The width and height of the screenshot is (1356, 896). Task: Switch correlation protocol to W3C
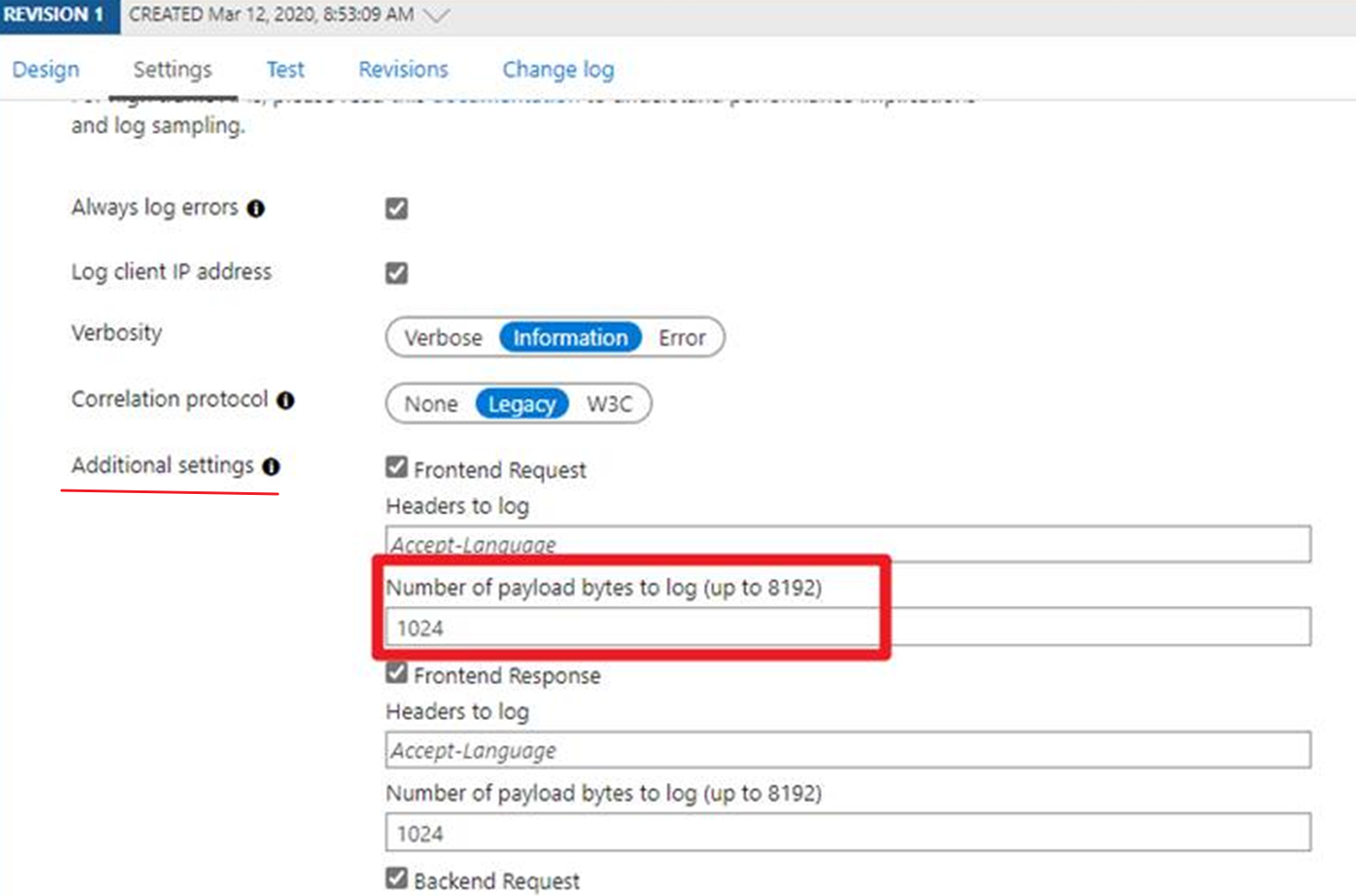point(609,404)
